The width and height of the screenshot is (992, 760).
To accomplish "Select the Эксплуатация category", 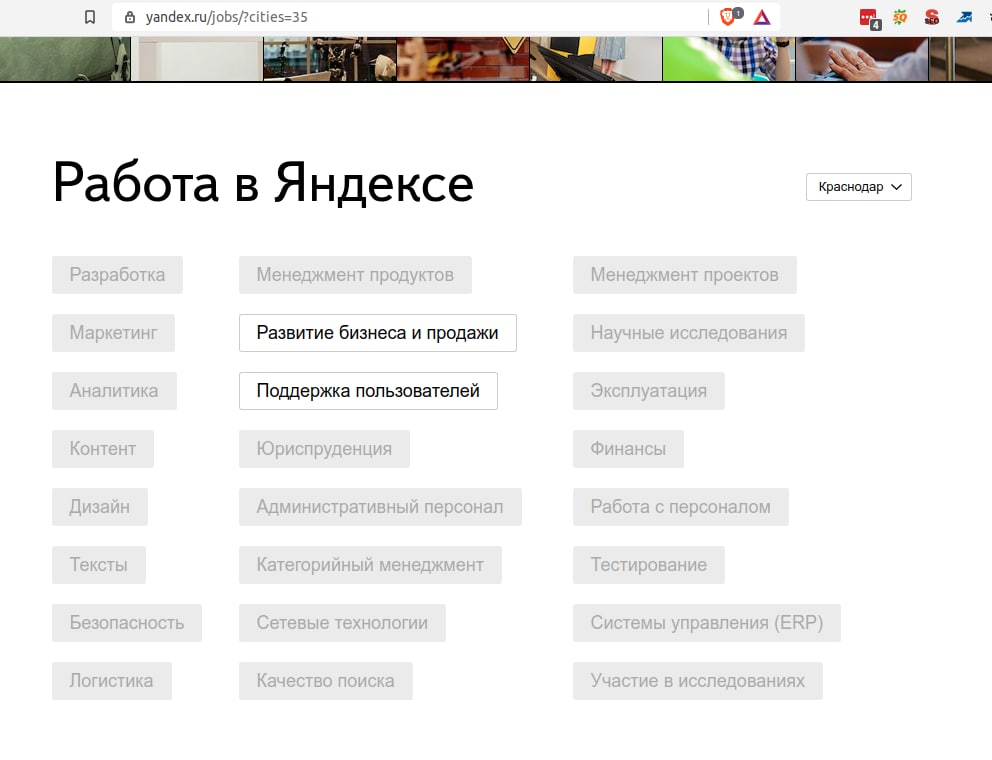I will point(648,391).
